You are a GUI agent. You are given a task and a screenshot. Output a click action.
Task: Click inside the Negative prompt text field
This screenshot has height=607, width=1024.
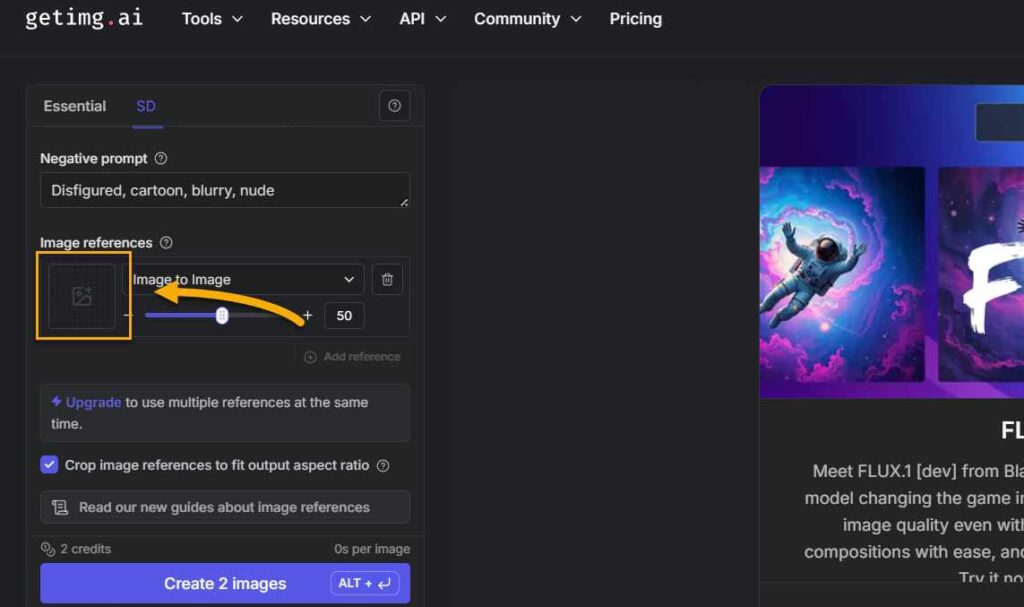click(225, 190)
